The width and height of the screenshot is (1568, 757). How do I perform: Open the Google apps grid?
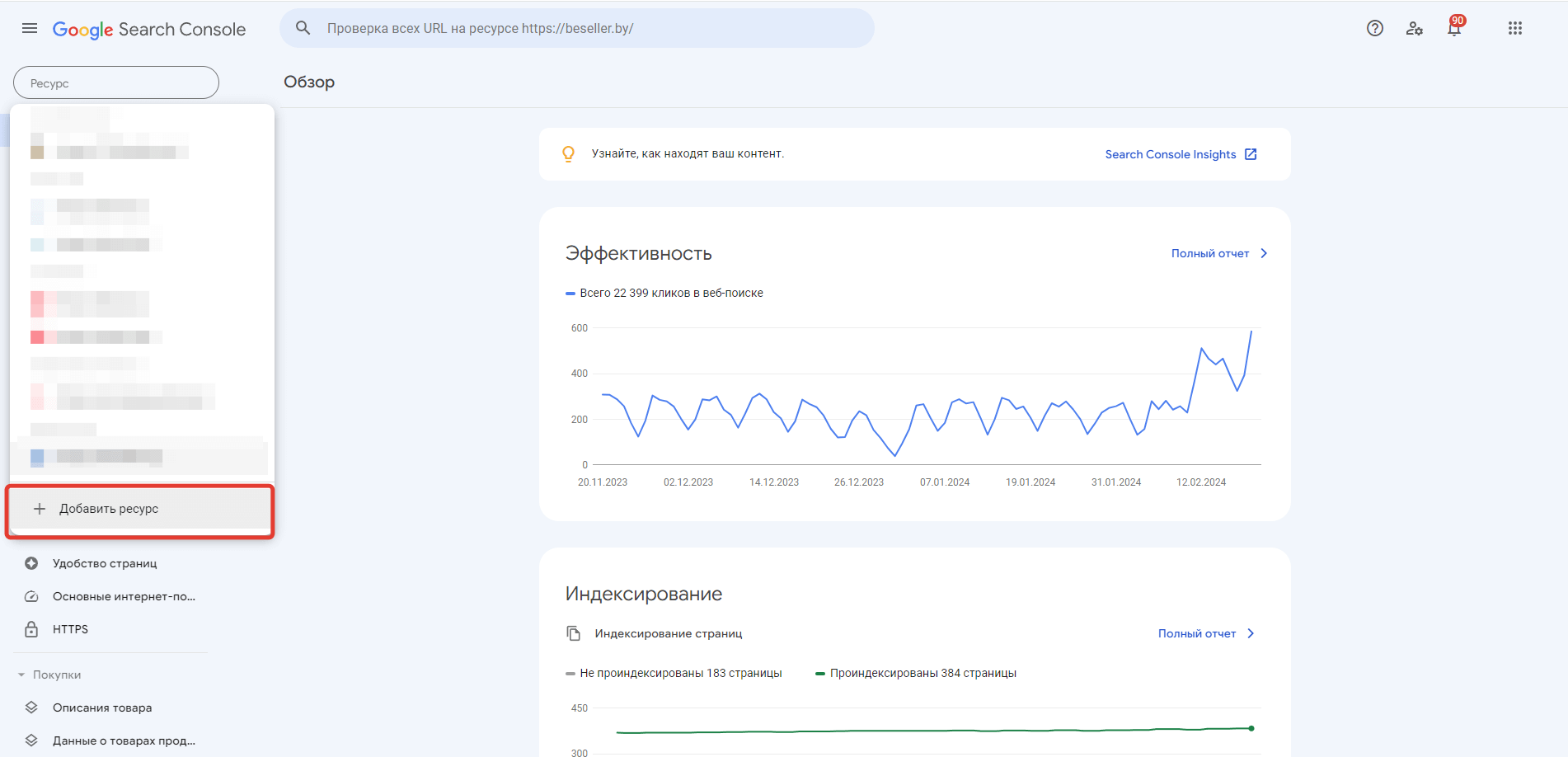coord(1515,28)
